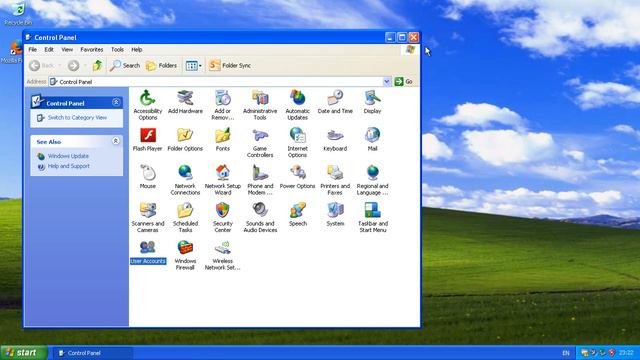Open Printers and Faxes
Viewport: 640px width, 360px height.
tap(335, 180)
